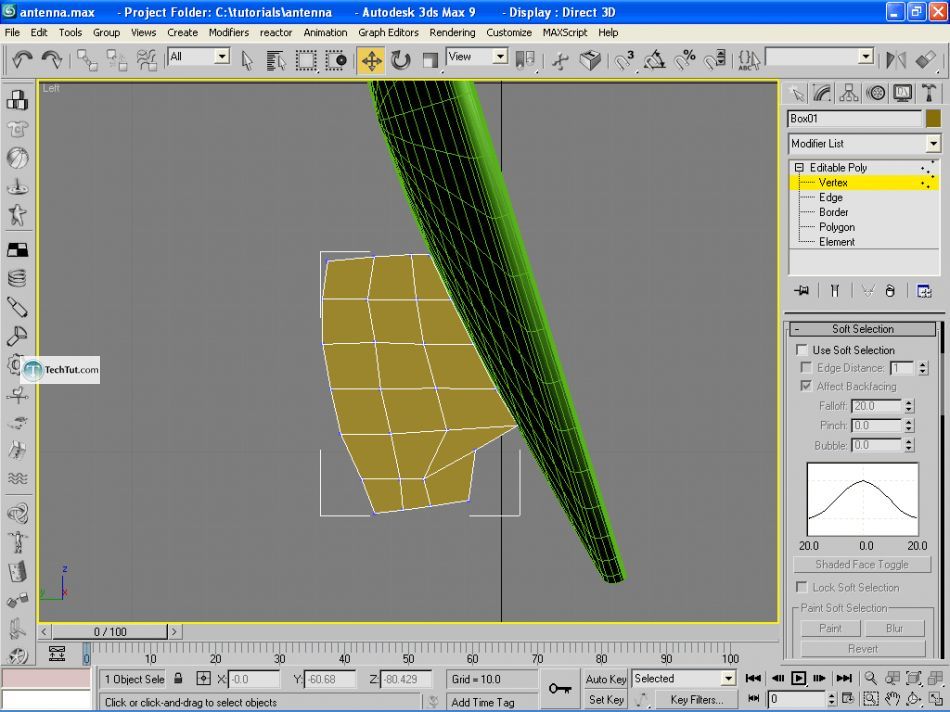This screenshot has height=712, width=950.
Task: Click the key icon for Set Keys
Action: (560, 688)
